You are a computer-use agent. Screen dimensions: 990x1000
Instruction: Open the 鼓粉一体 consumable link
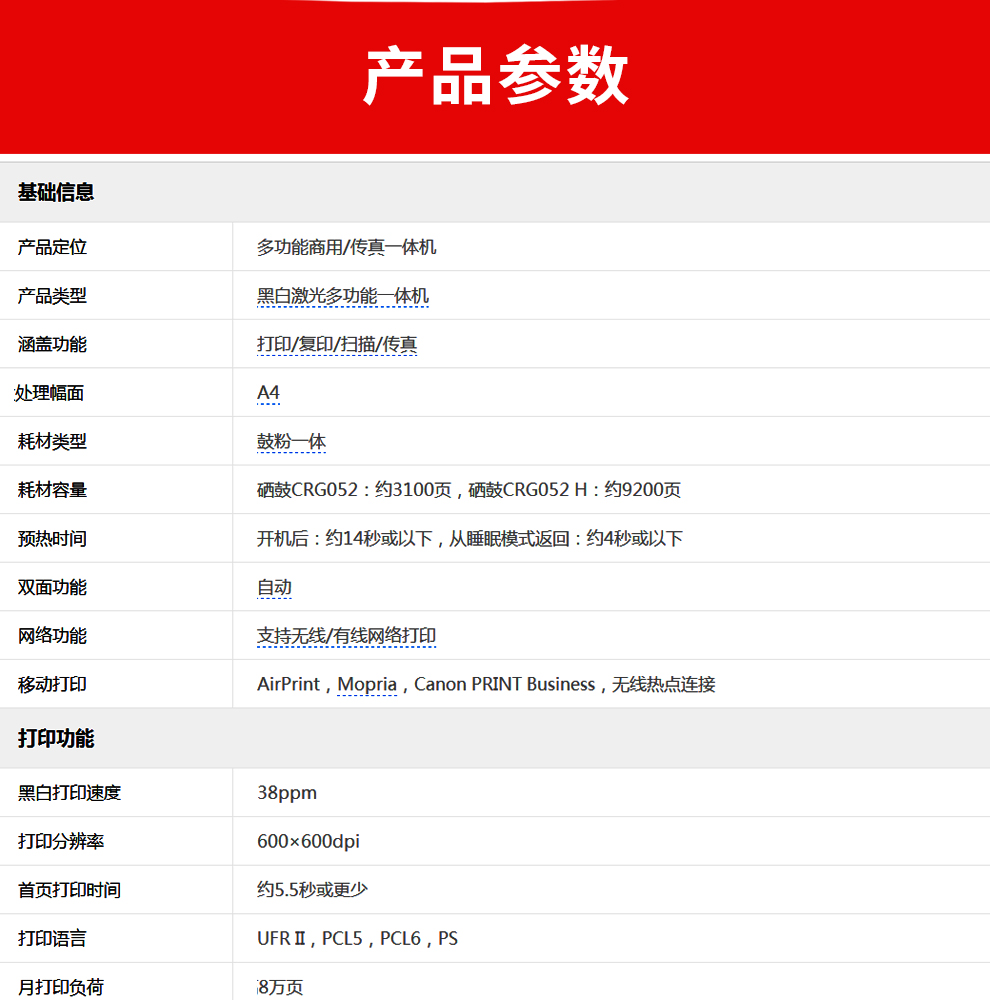[291, 441]
